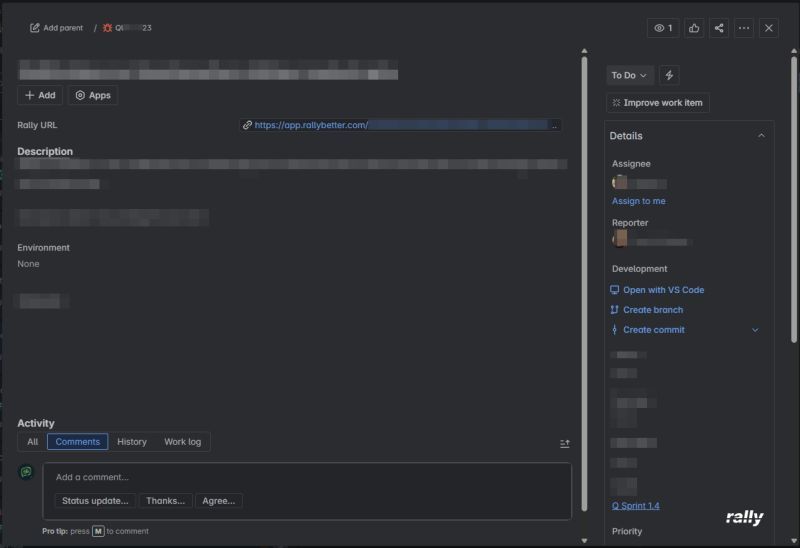Insert the Agree... comment suggestion
Screen dimensions: 800x548
coord(218,501)
